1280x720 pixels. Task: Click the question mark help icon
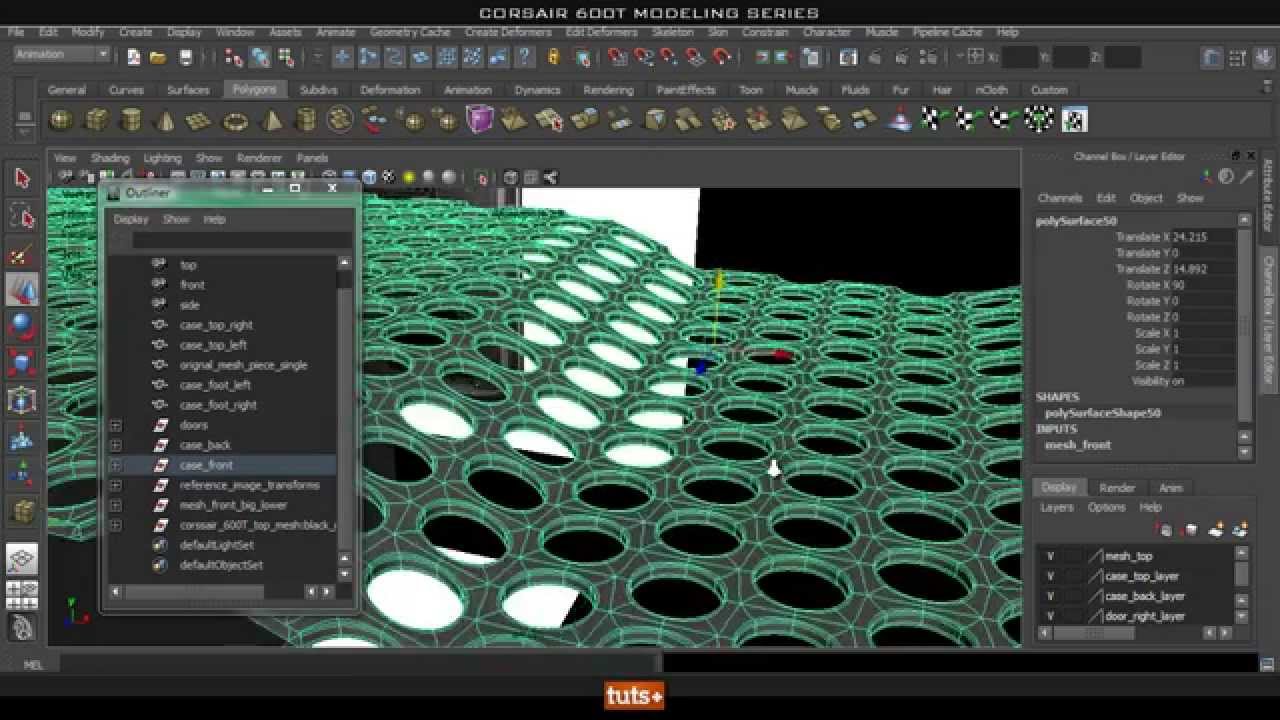523,57
